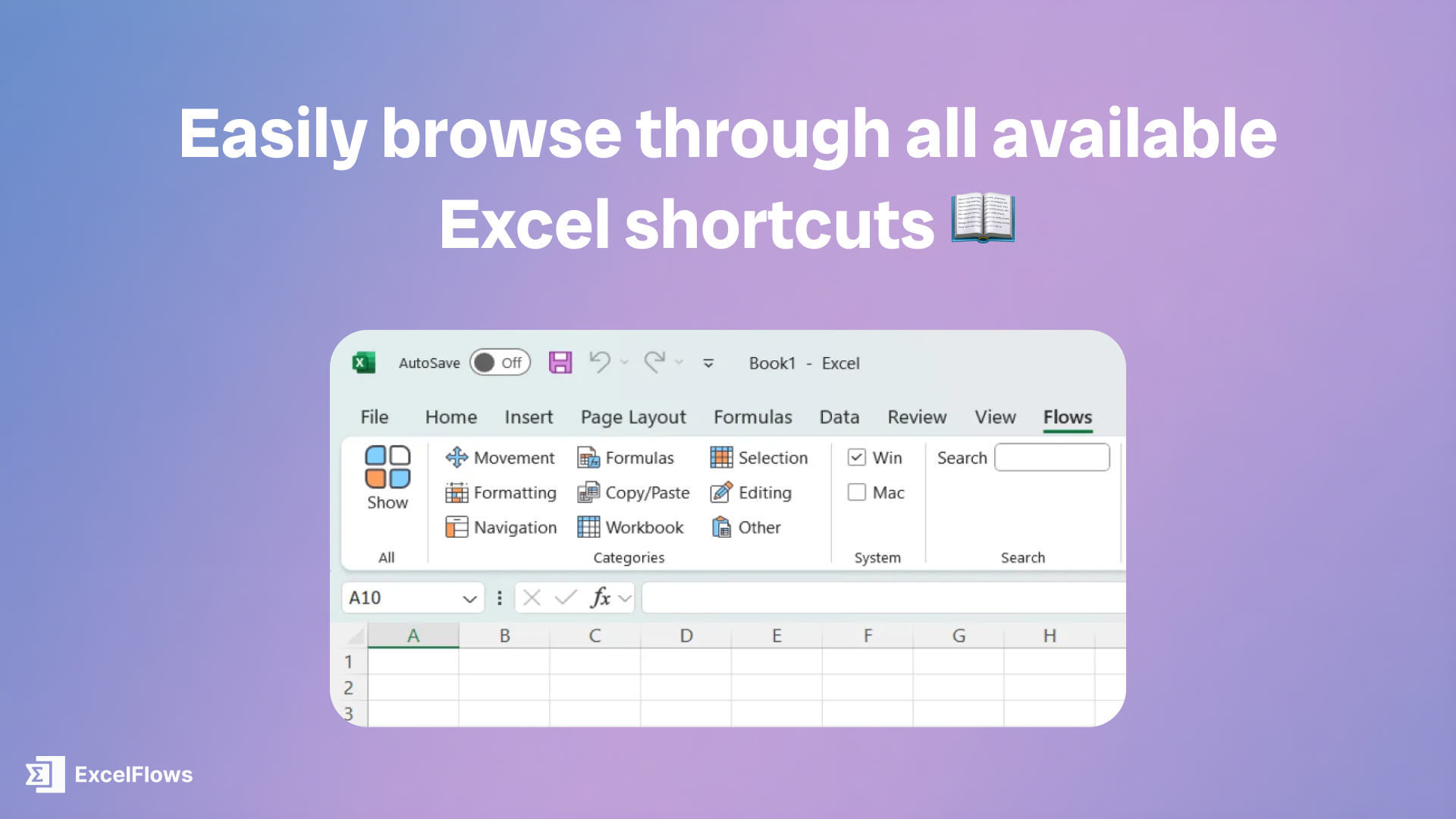Click cell D2 in the worksheet
Viewport: 1456px width, 819px height.
click(x=686, y=688)
